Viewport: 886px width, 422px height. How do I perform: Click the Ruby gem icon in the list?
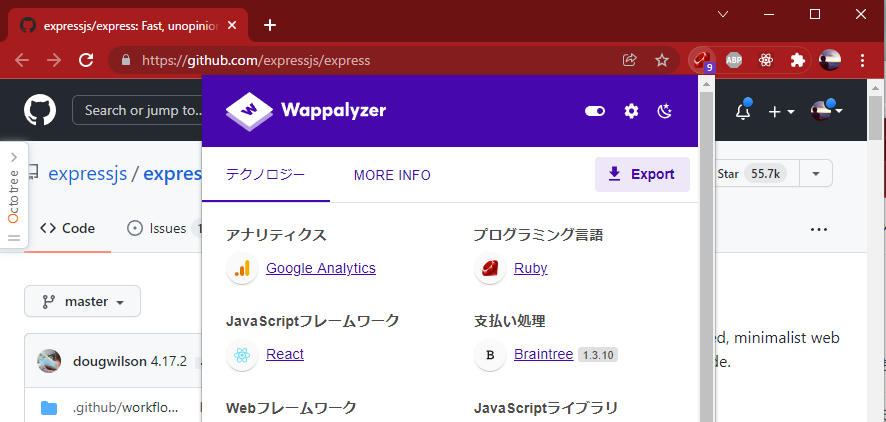490,268
